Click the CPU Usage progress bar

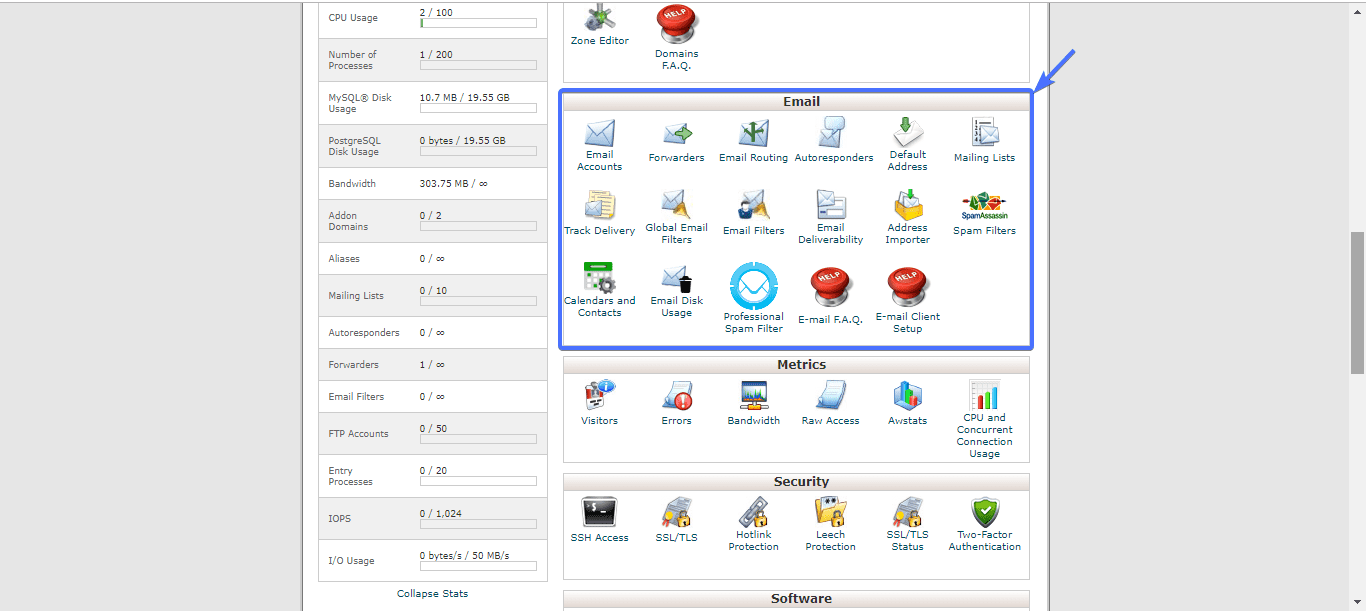tap(478, 23)
